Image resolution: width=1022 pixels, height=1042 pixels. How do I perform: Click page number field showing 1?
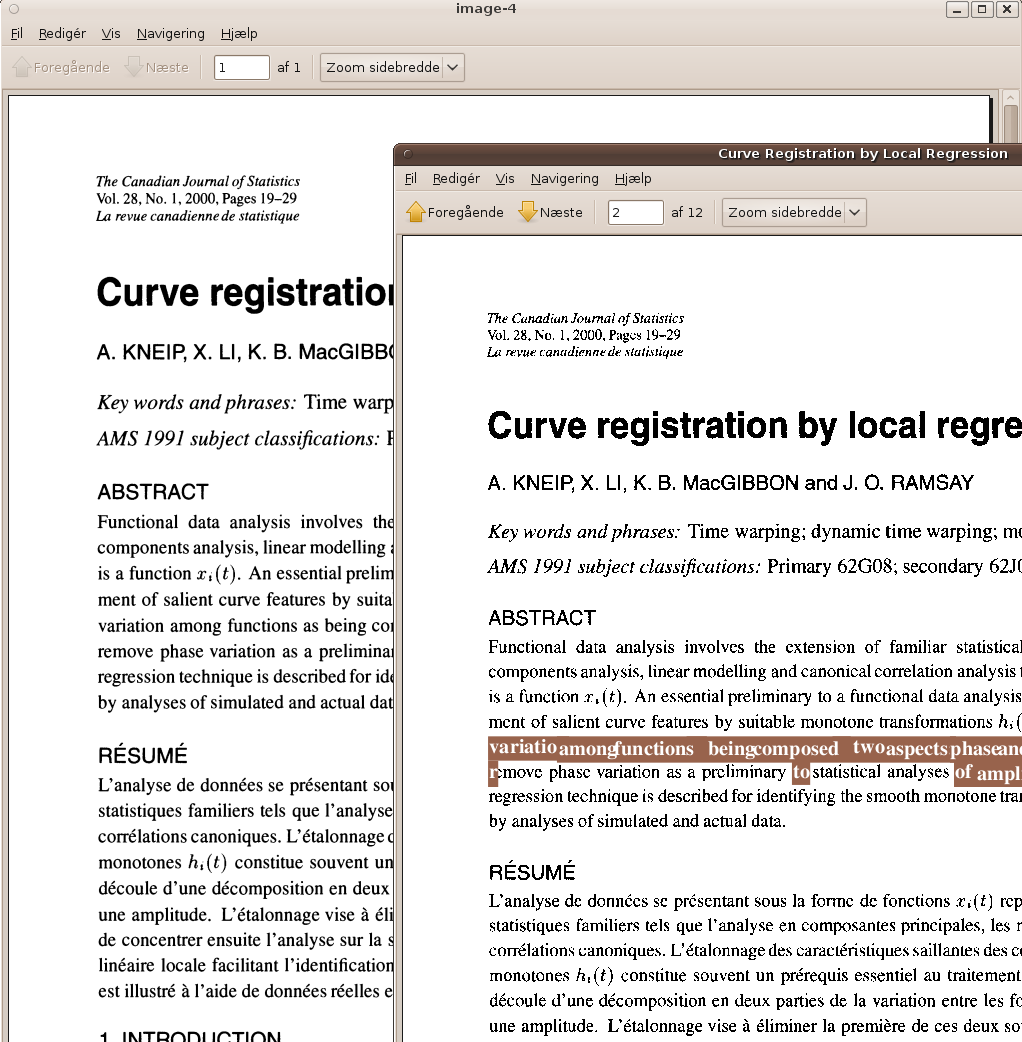pos(241,68)
